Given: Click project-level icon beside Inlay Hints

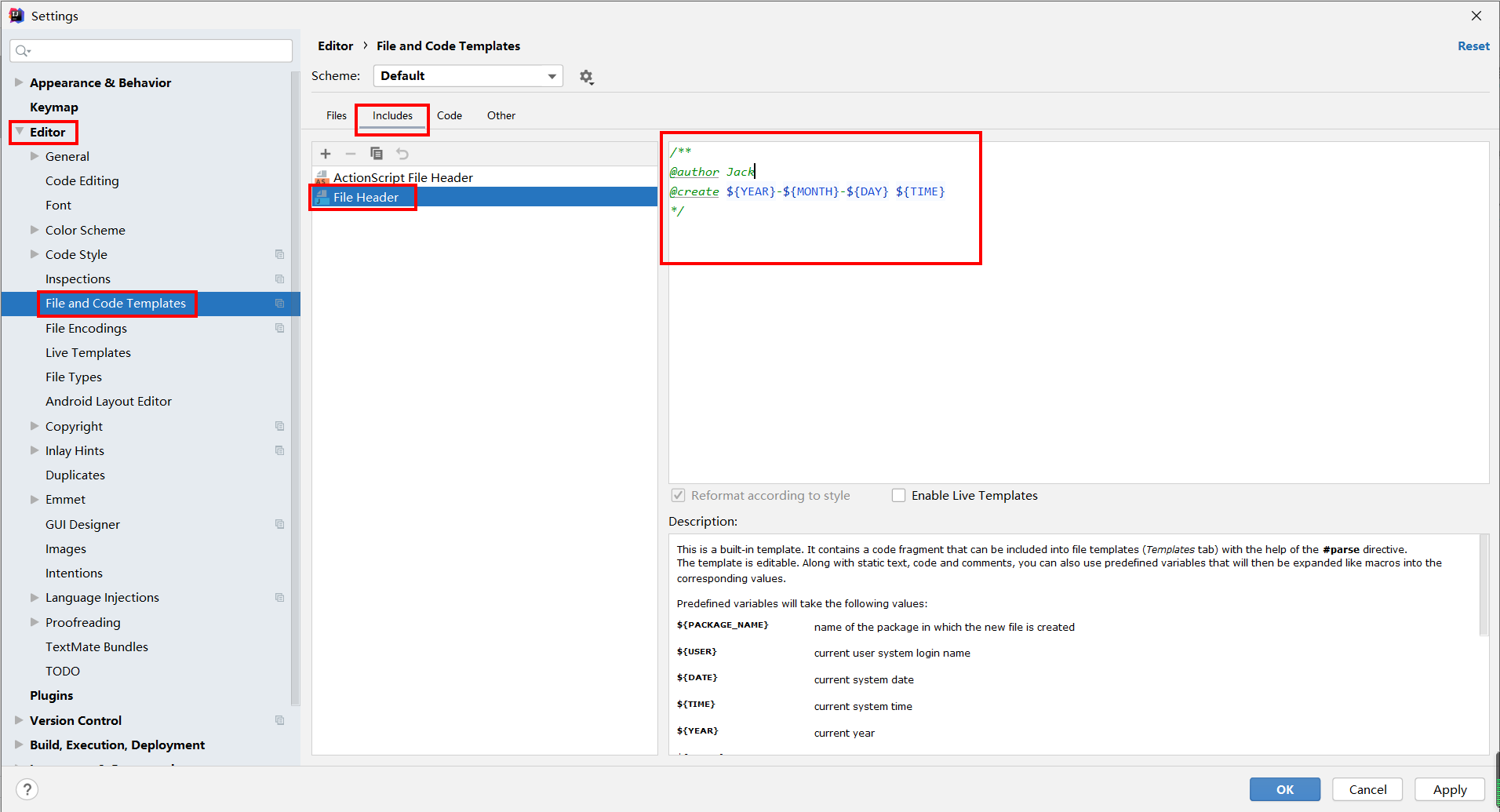Looking at the screenshot, I should (279, 450).
